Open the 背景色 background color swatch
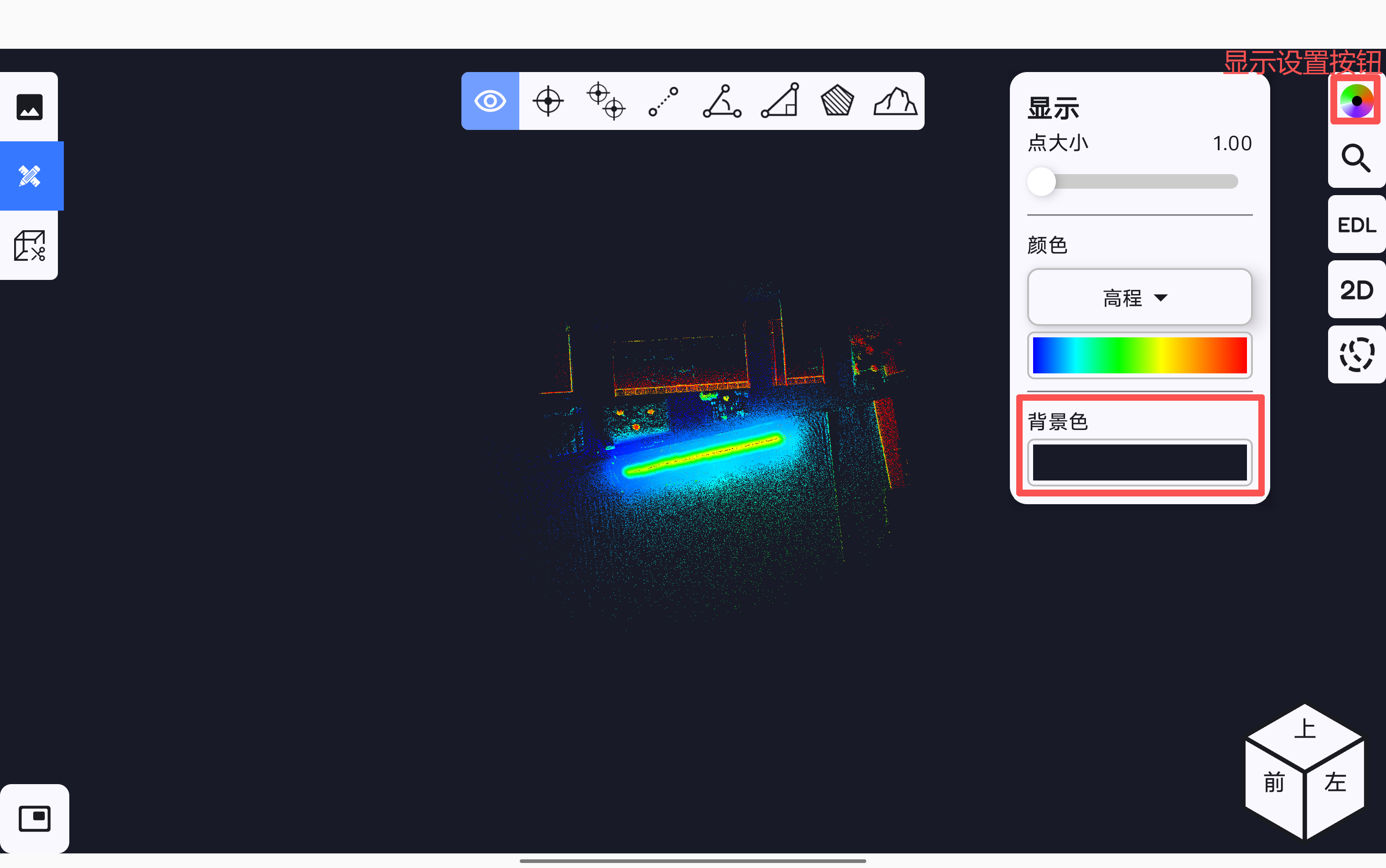The height and width of the screenshot is (868, 1386). point(1139,462)
